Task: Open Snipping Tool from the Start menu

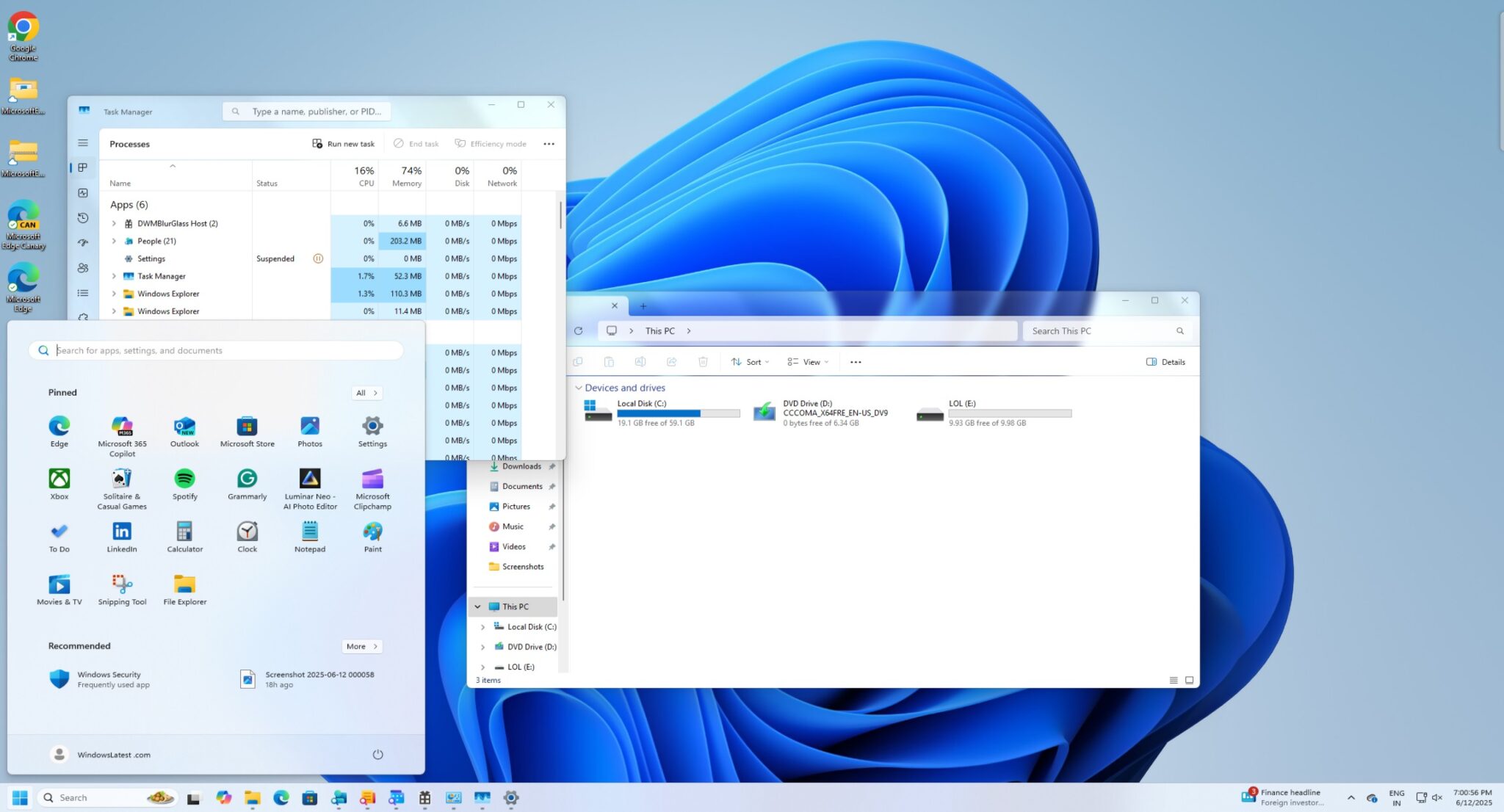Action: [x=121, y=587]
